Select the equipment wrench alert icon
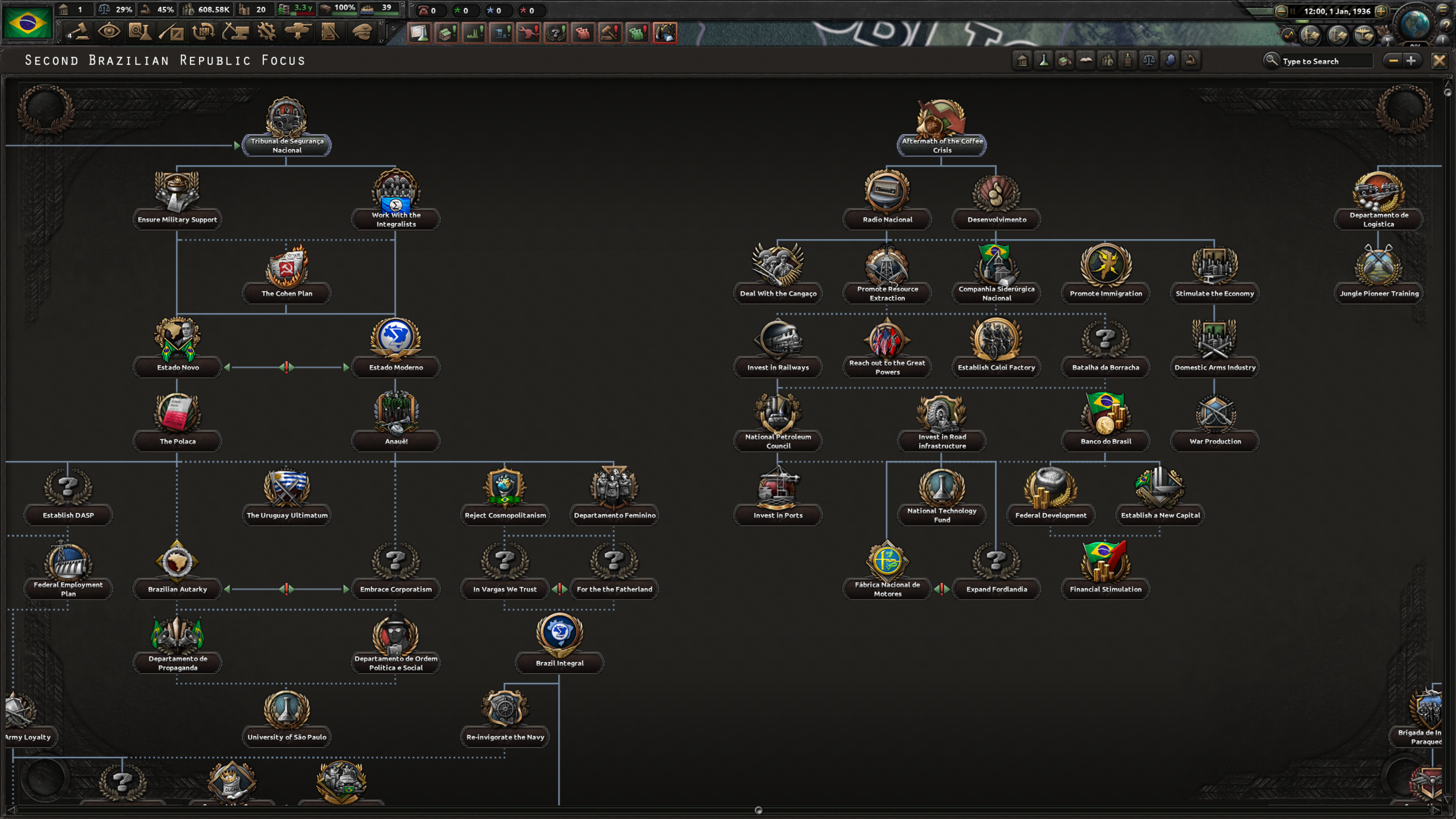 (528, 33)
